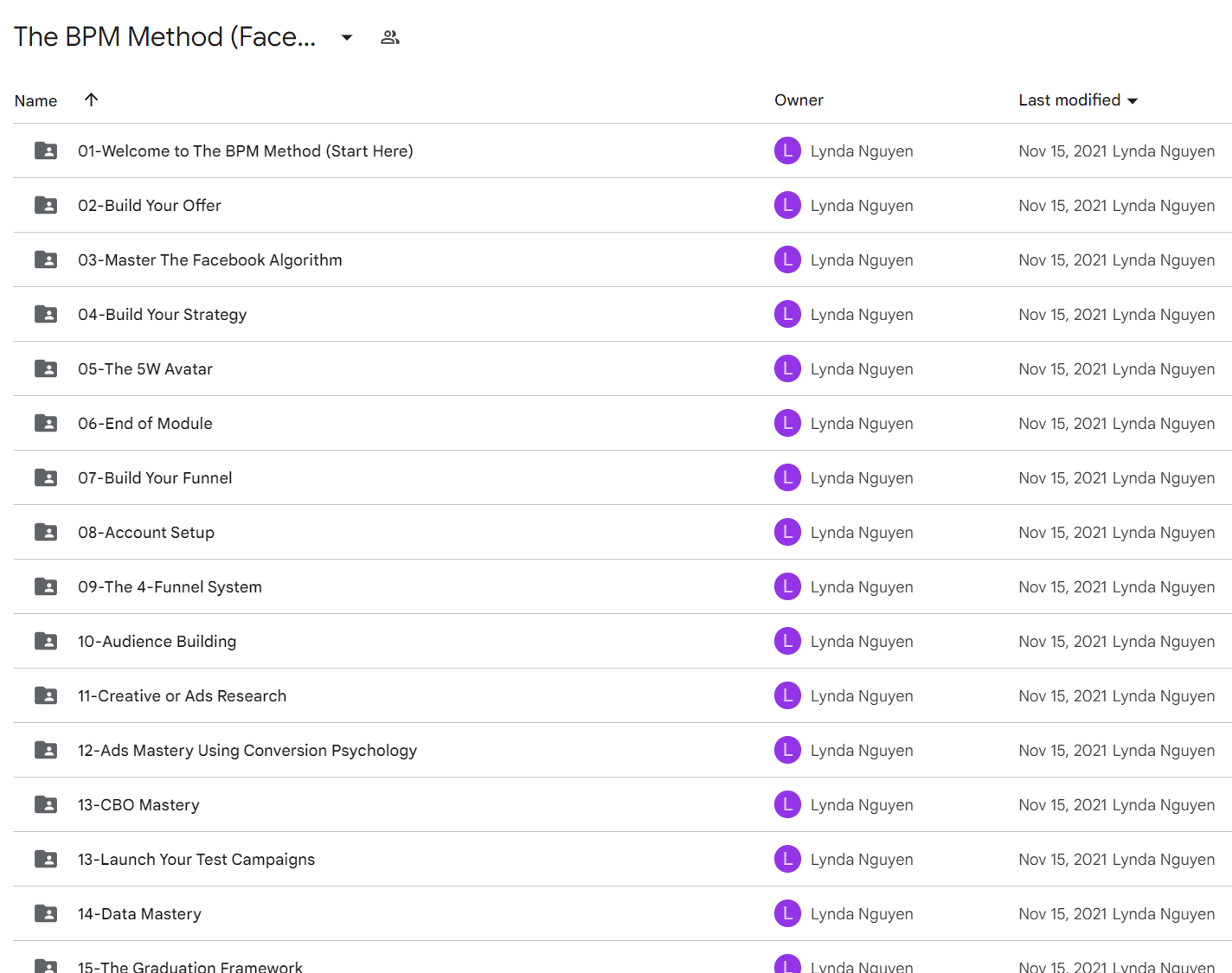Click the modified date in 01-Welcome row
The width and height of the screenshot is (1232, 973).
click(x=1062, y=150)
